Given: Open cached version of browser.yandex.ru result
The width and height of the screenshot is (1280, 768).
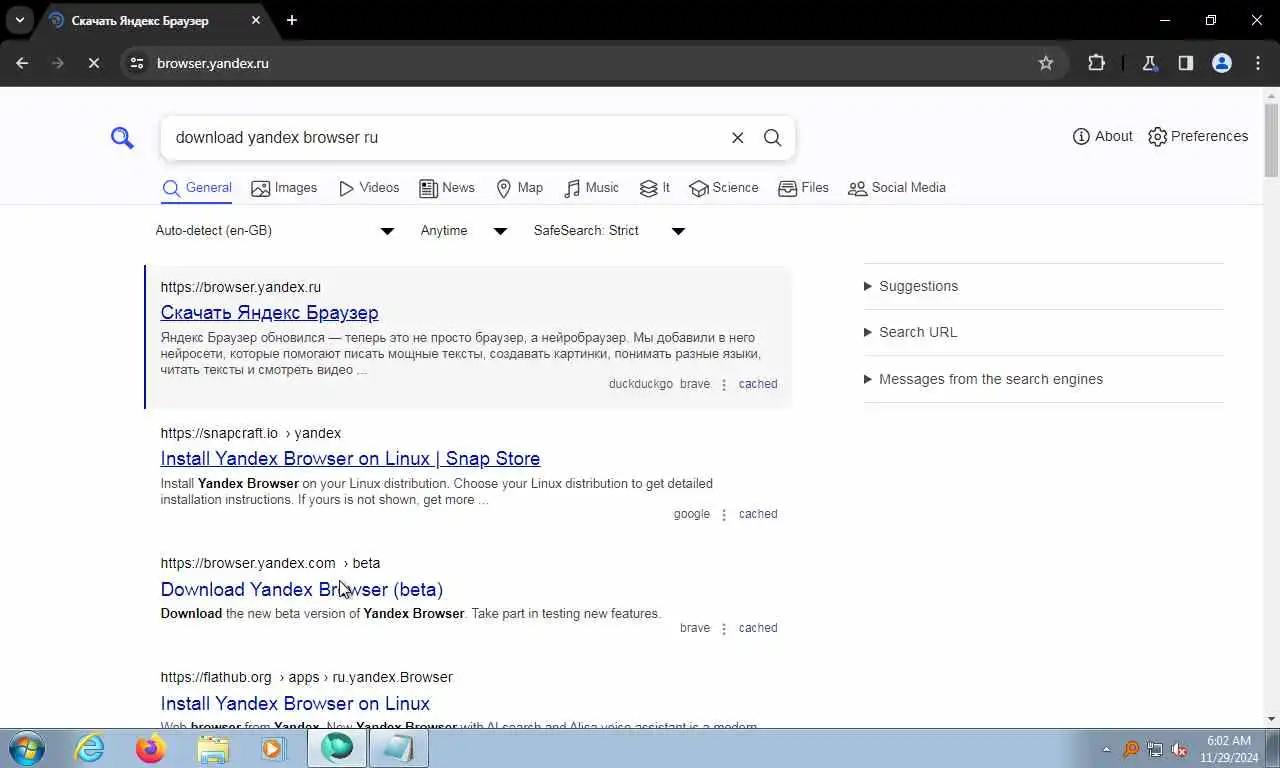Looking at the screenshot, I should (758, 384).
